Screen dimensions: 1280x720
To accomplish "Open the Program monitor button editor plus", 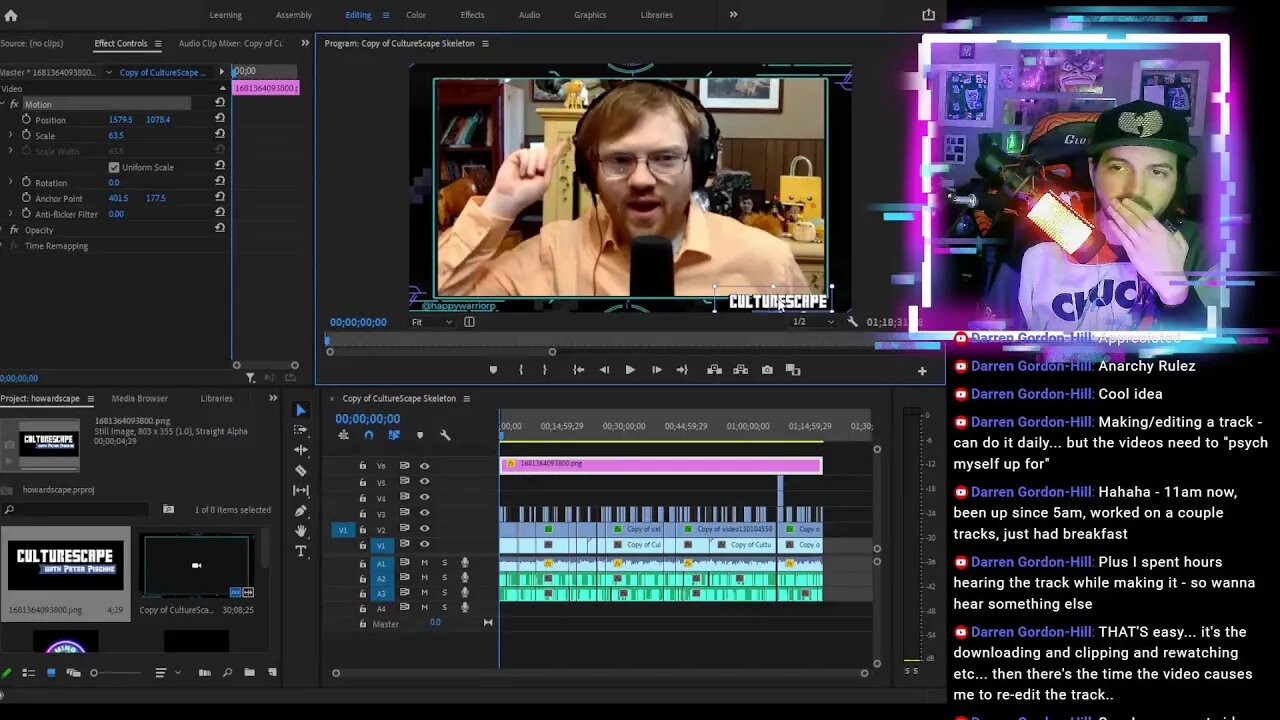I will tap(922, 371).
